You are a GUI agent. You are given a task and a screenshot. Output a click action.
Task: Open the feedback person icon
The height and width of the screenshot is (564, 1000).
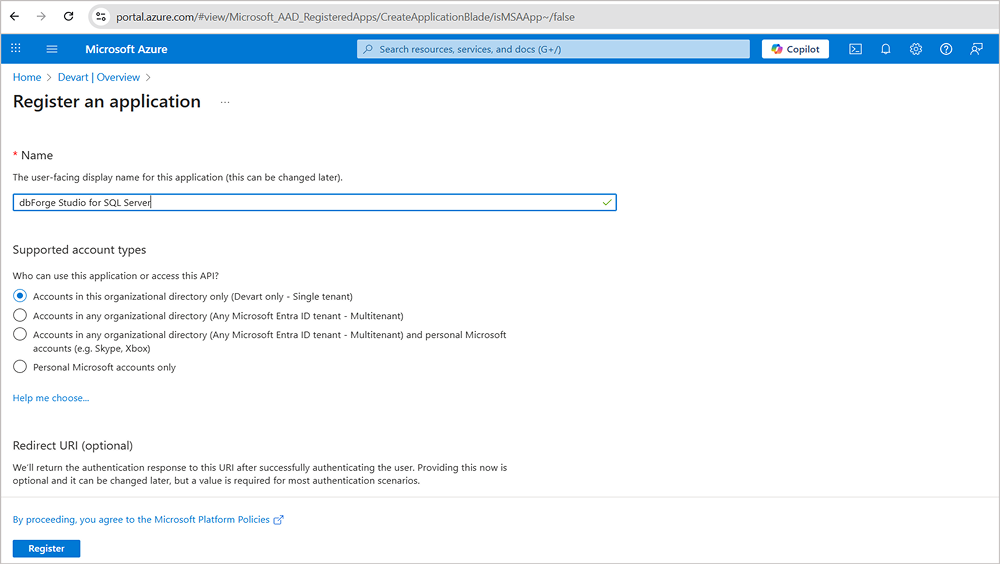coord(976,49)
